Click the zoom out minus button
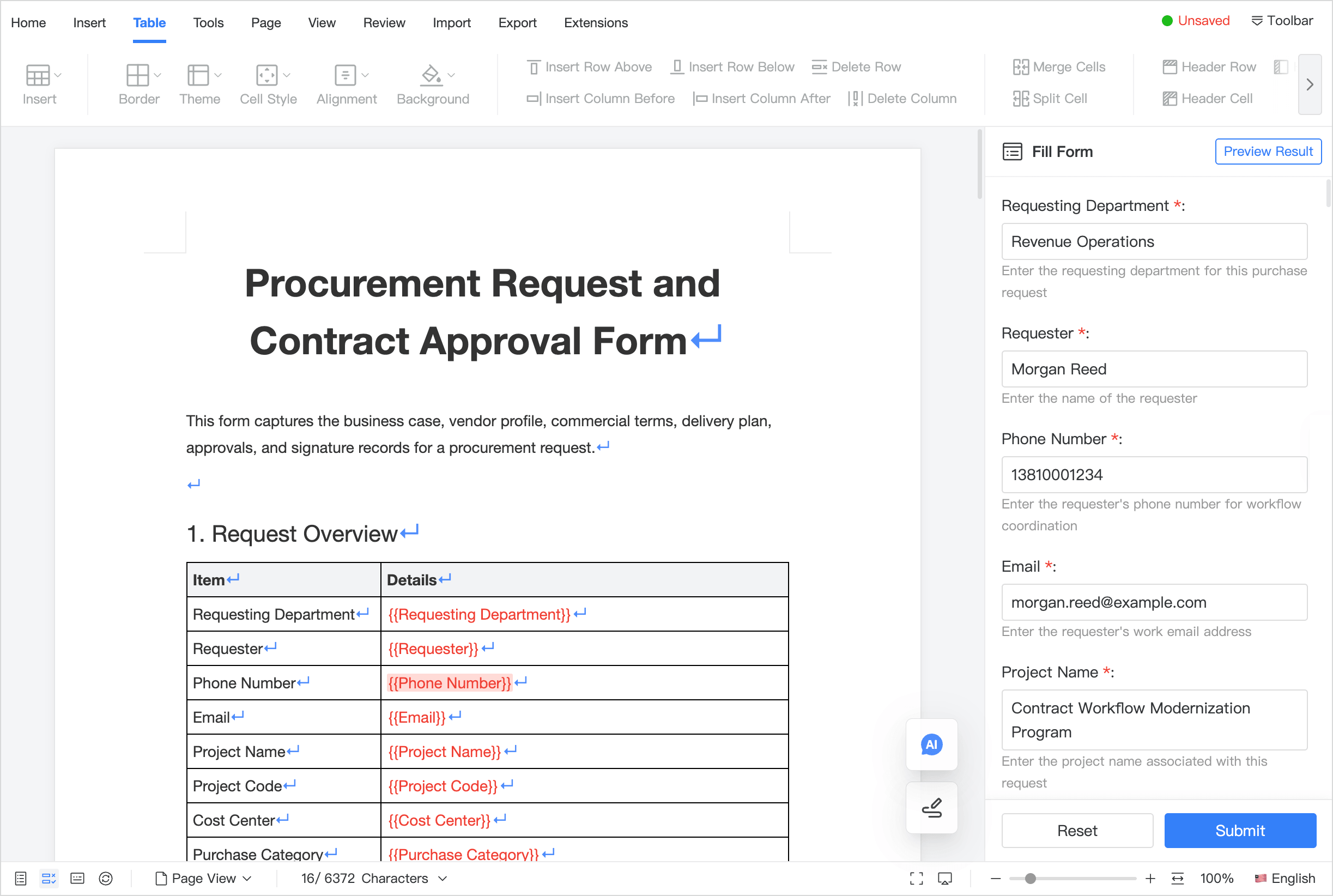 pyautogui.click(x=995, y=878)
